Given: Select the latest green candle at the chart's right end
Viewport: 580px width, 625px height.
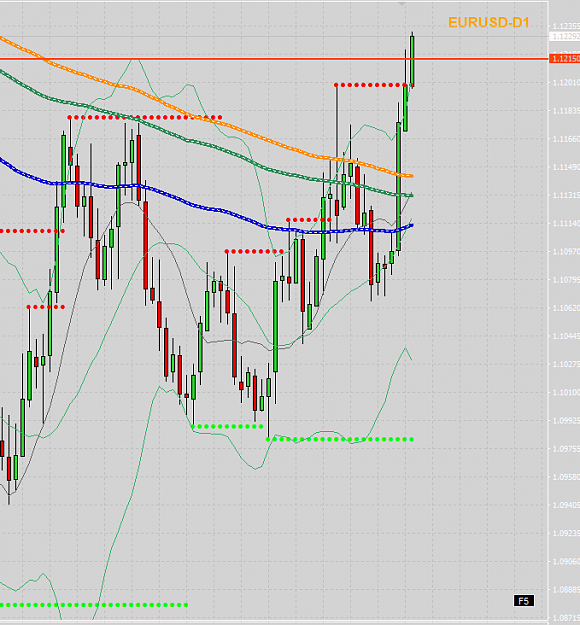Looking at the screenshot, I should 412,61.
